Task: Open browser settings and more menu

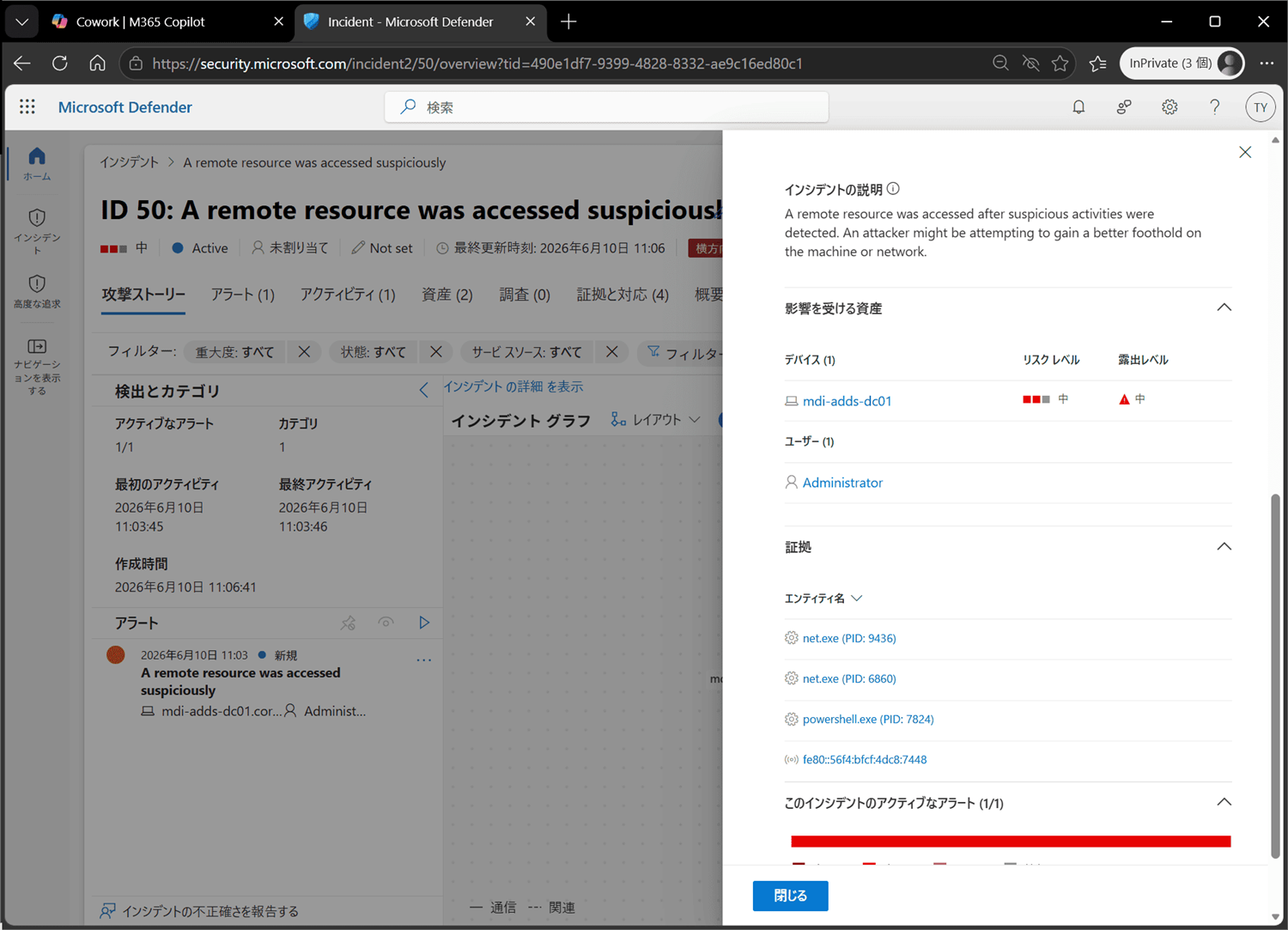Action: [x=1267, y=64]
